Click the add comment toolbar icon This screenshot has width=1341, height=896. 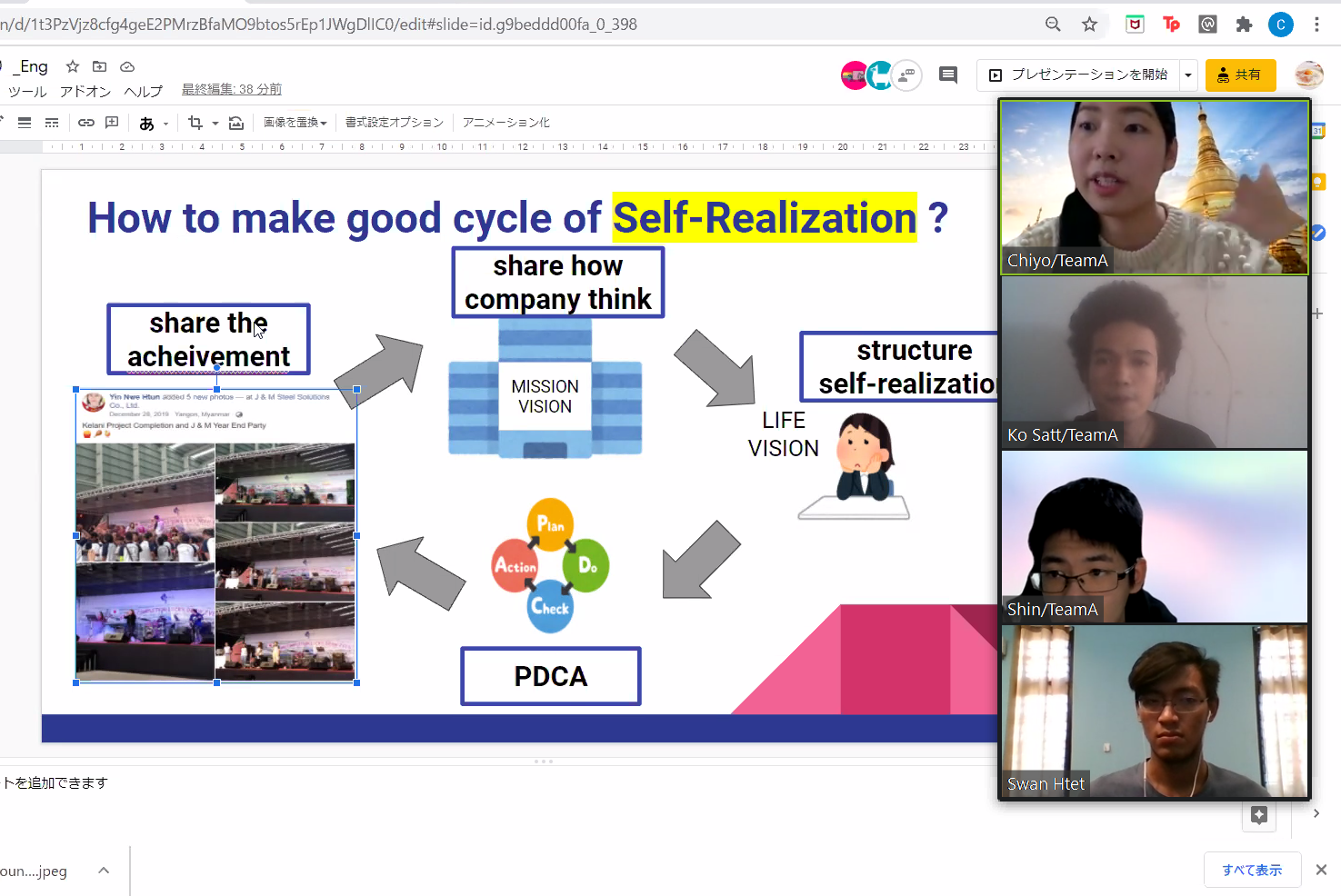[112, 123]
